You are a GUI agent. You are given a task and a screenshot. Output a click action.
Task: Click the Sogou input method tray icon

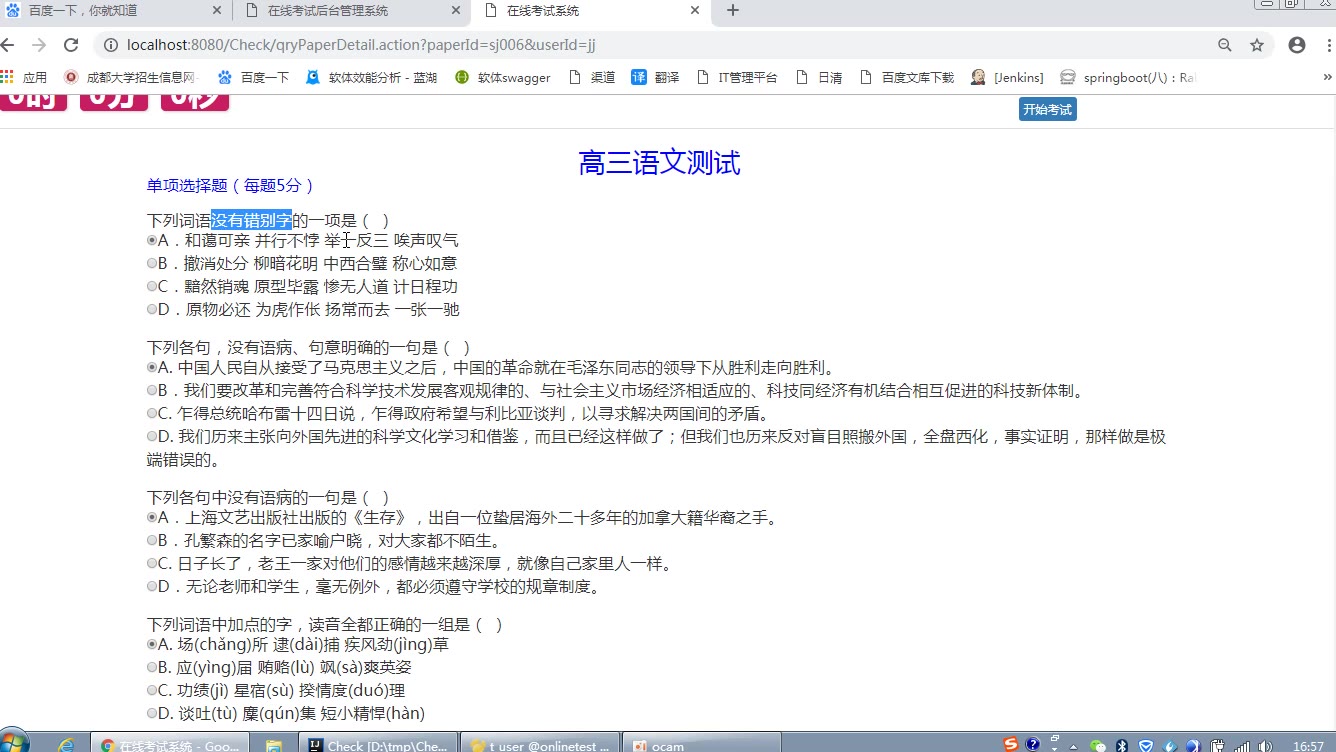coord(1011,745)
